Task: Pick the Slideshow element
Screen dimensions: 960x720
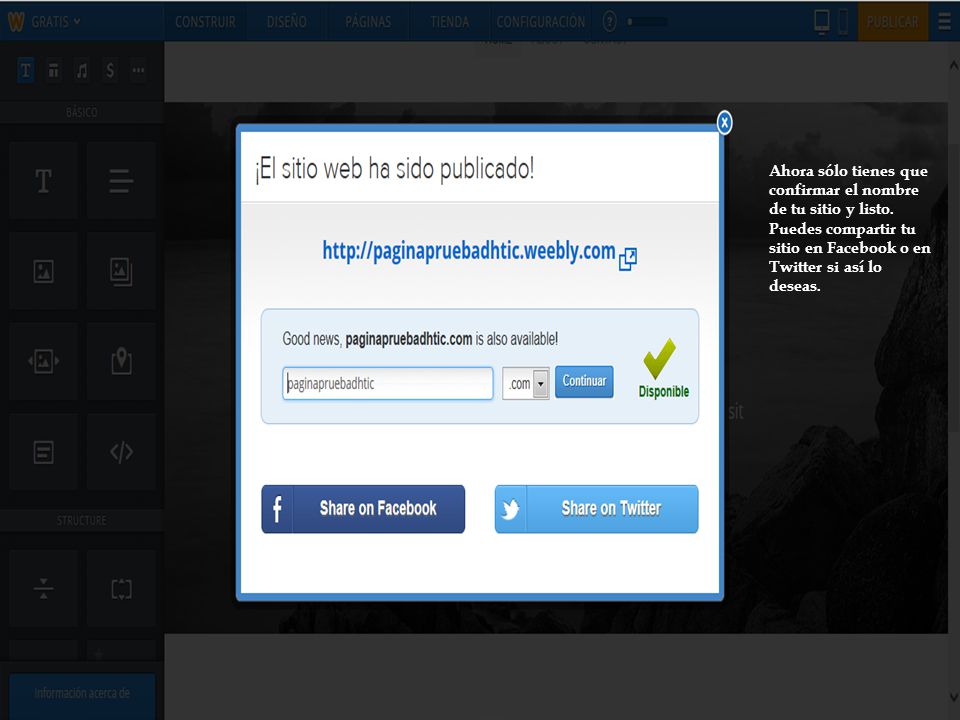Action: [43, 361]
